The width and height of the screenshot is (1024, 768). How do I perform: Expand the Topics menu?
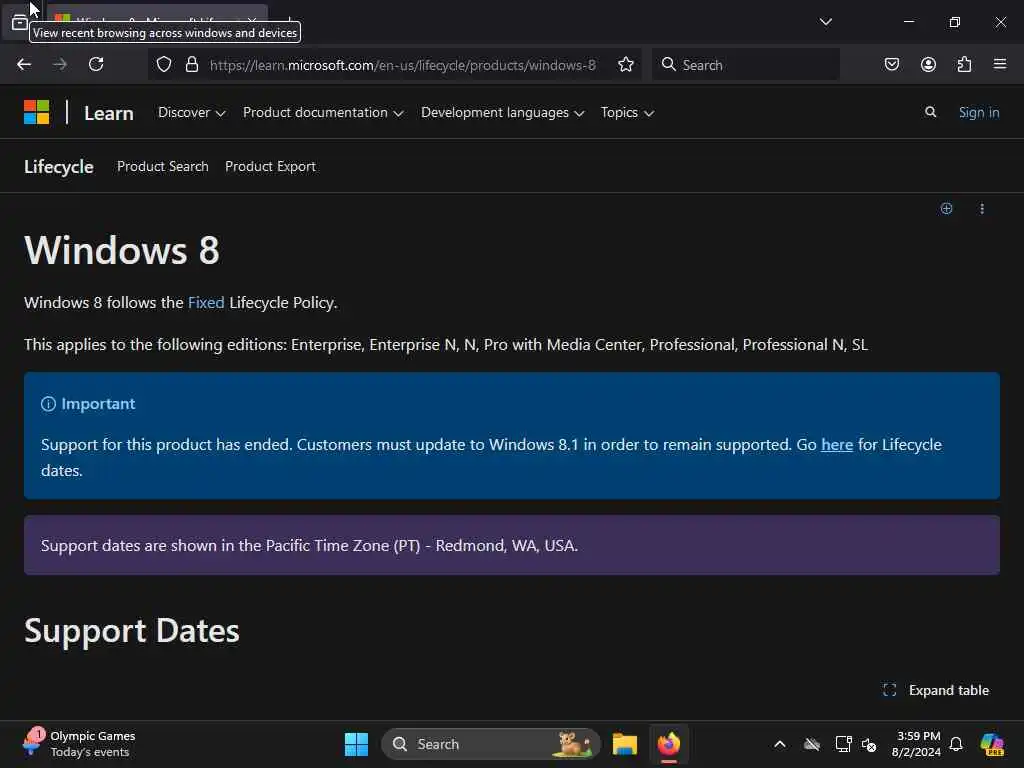click(x=627, y=112)
